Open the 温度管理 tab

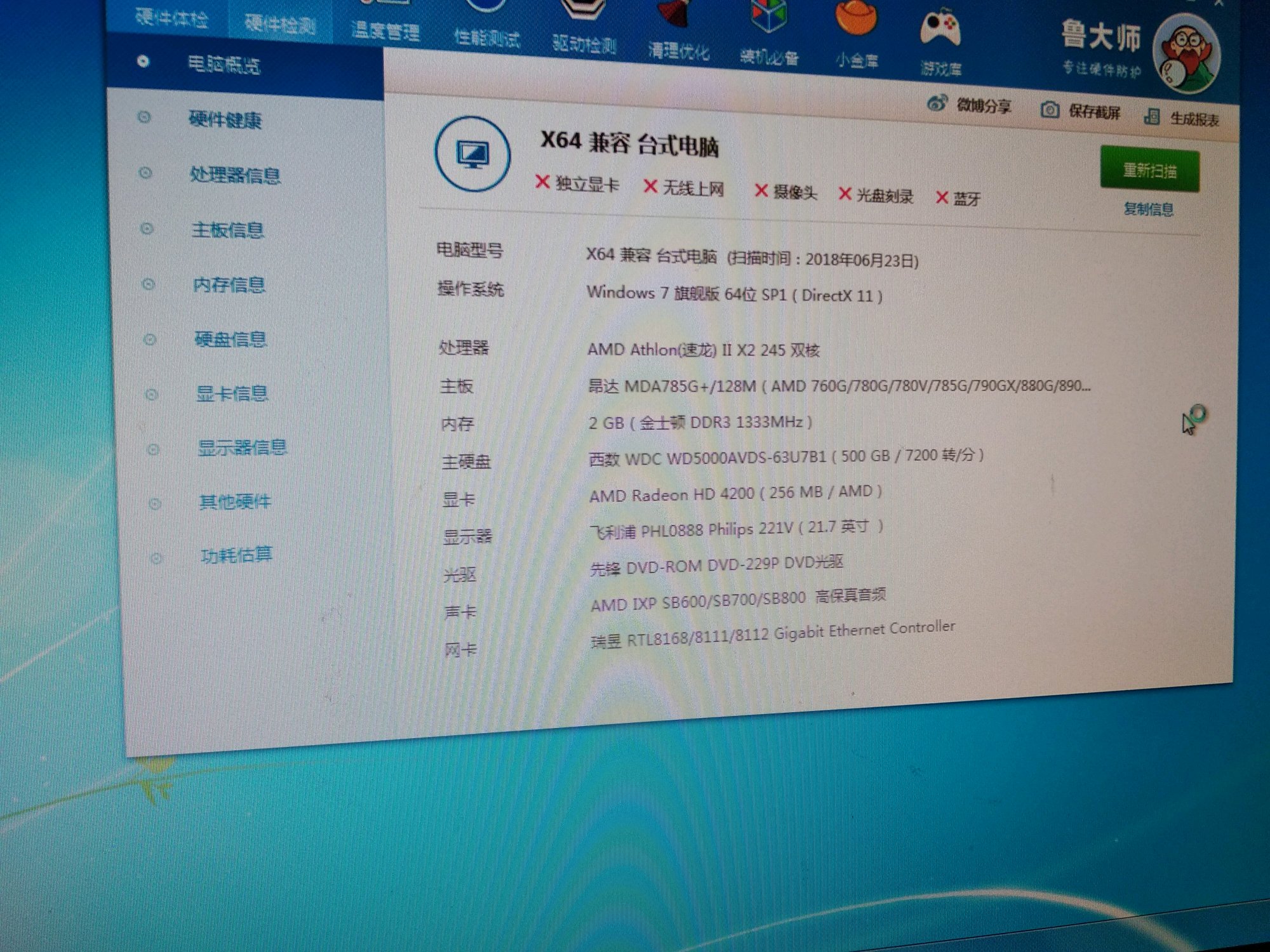[385, 30]
